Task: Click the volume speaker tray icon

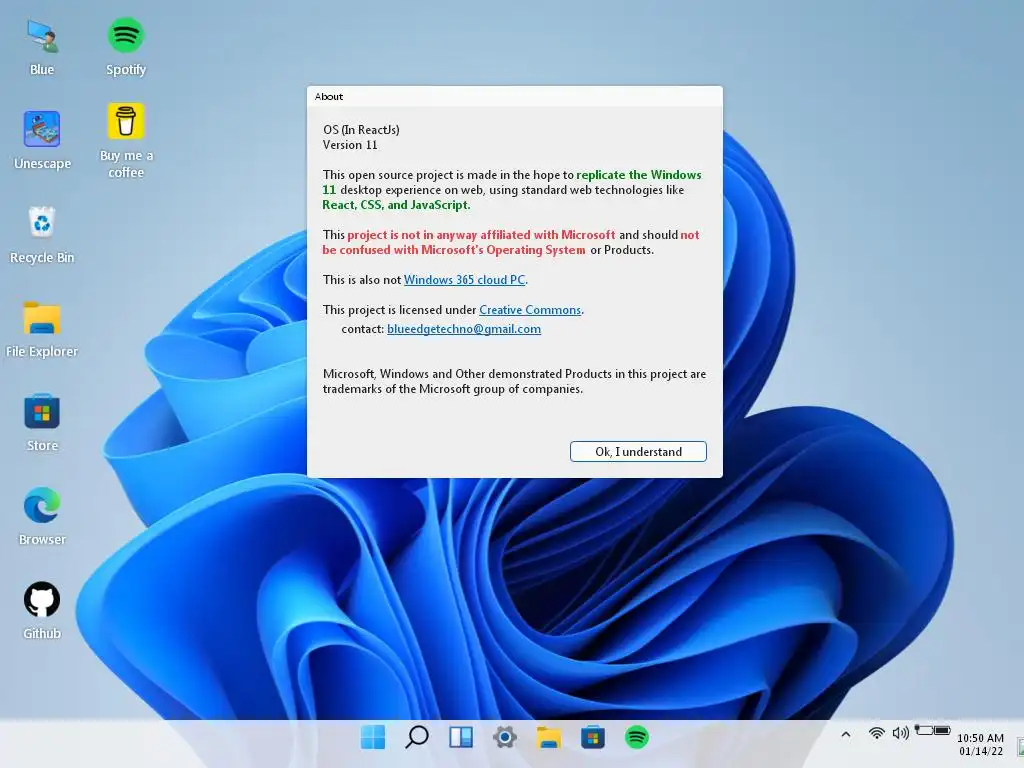Action: [x=901, y=733]
